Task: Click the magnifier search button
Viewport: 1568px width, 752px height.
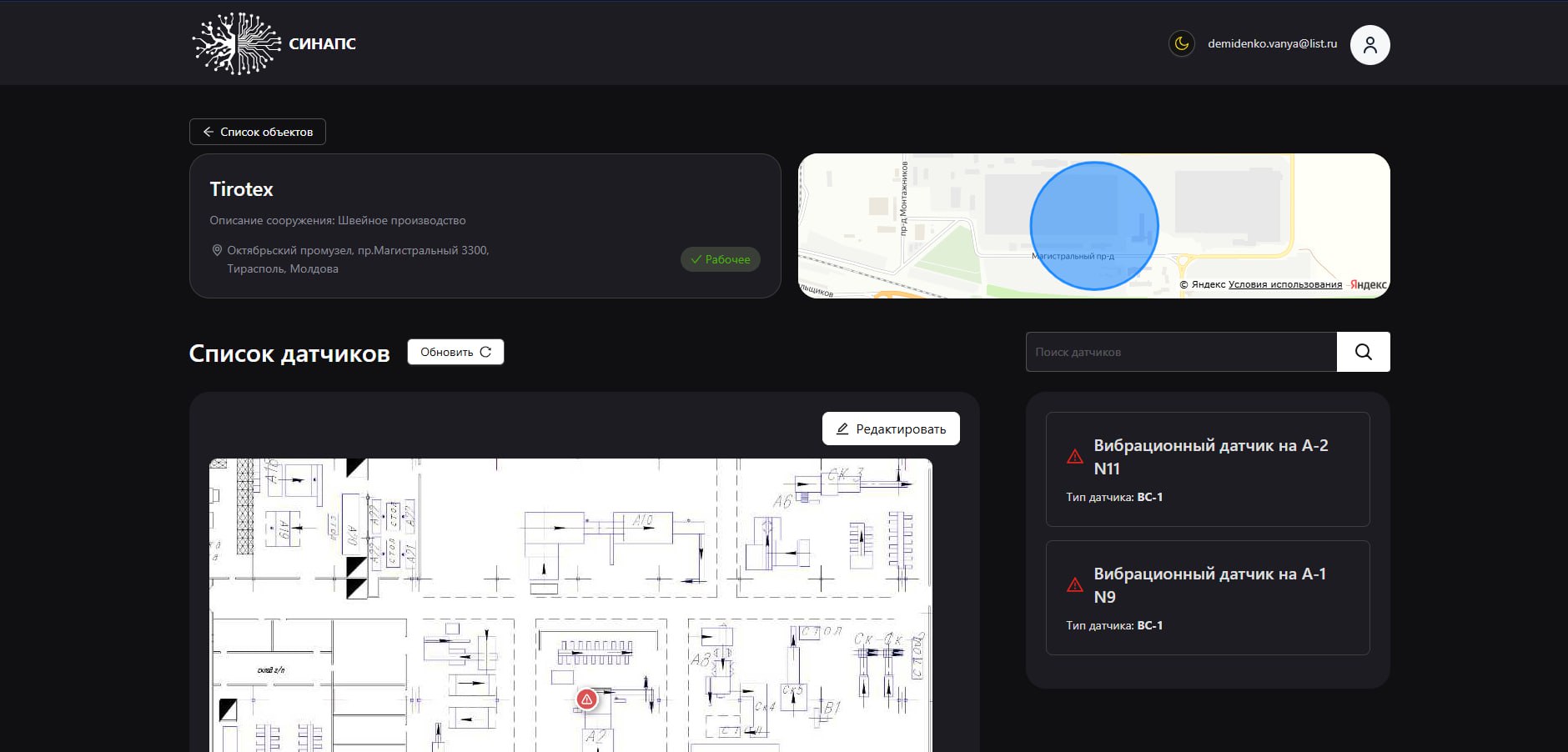Action: 1364,352
